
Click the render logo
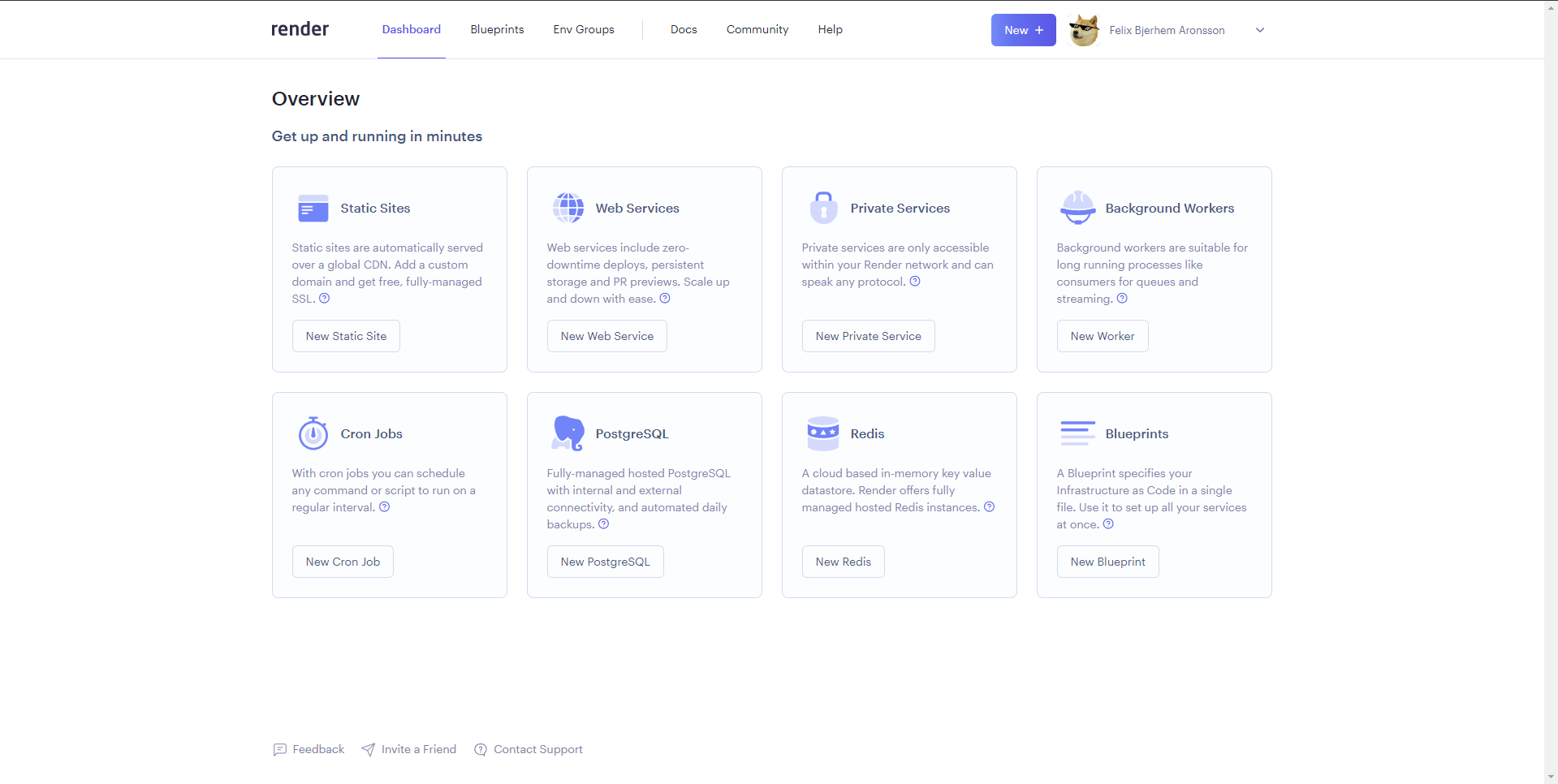(x=300, y=29)
